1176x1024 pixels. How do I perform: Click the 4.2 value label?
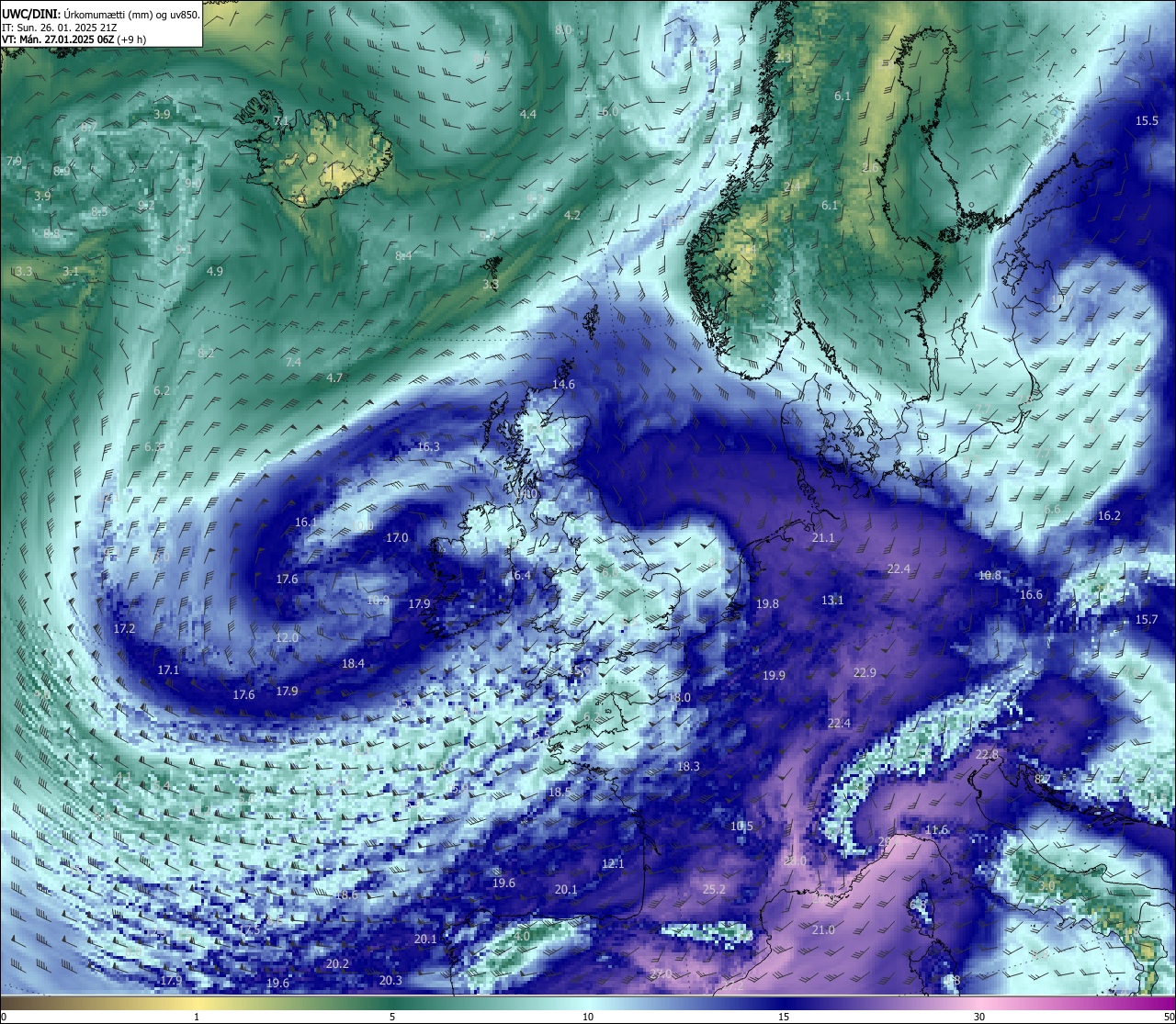571,216
